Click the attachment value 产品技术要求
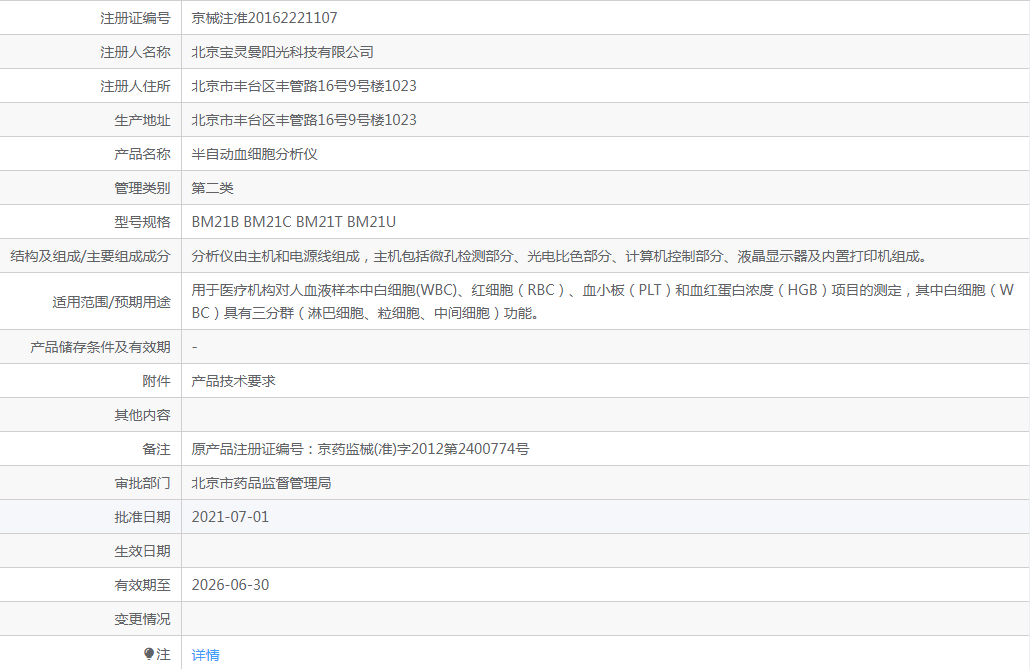1030x669 pixels. [233, 381]
